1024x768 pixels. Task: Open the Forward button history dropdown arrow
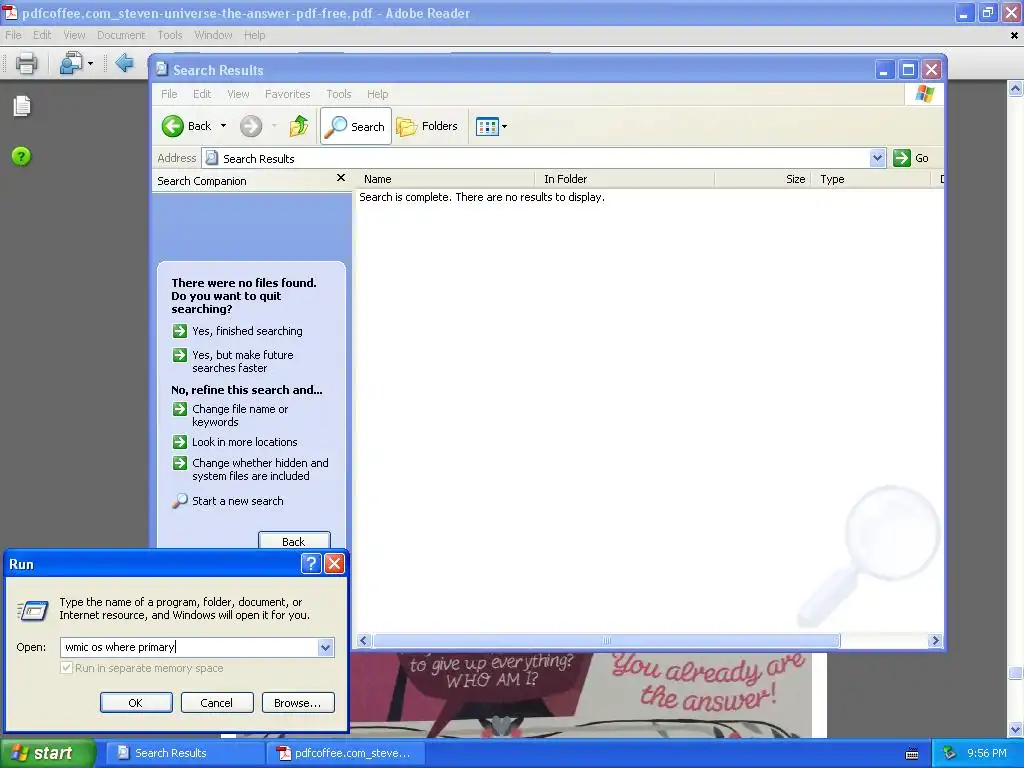(x=274, y=126)
